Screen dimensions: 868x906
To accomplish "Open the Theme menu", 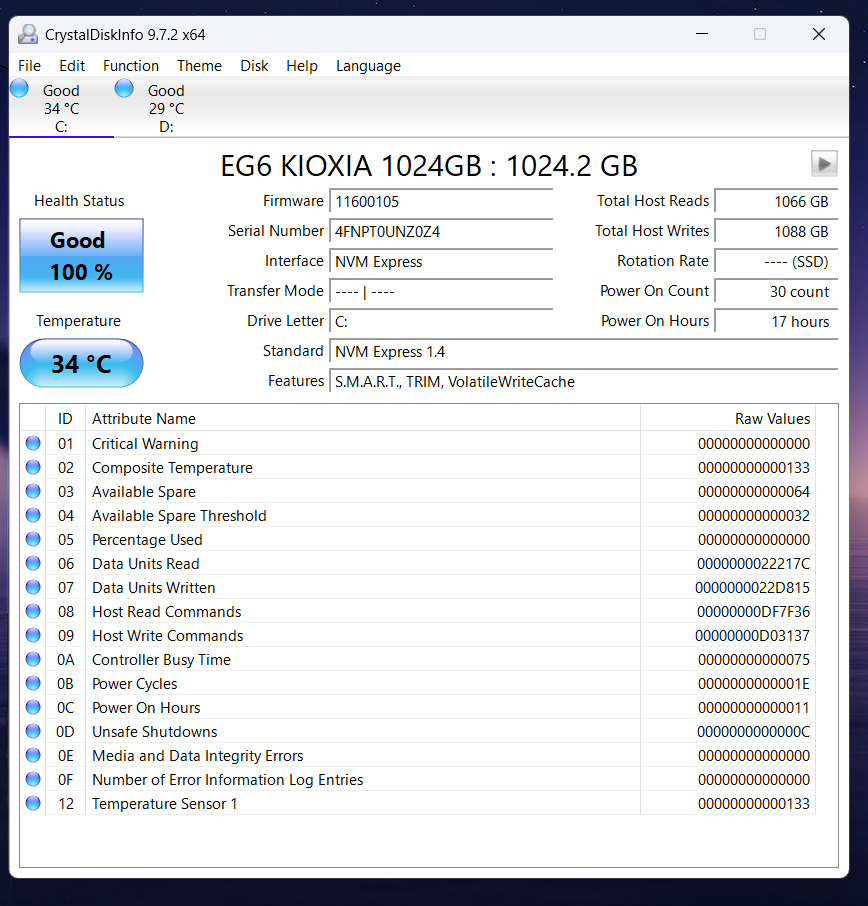I will [199, 66].
